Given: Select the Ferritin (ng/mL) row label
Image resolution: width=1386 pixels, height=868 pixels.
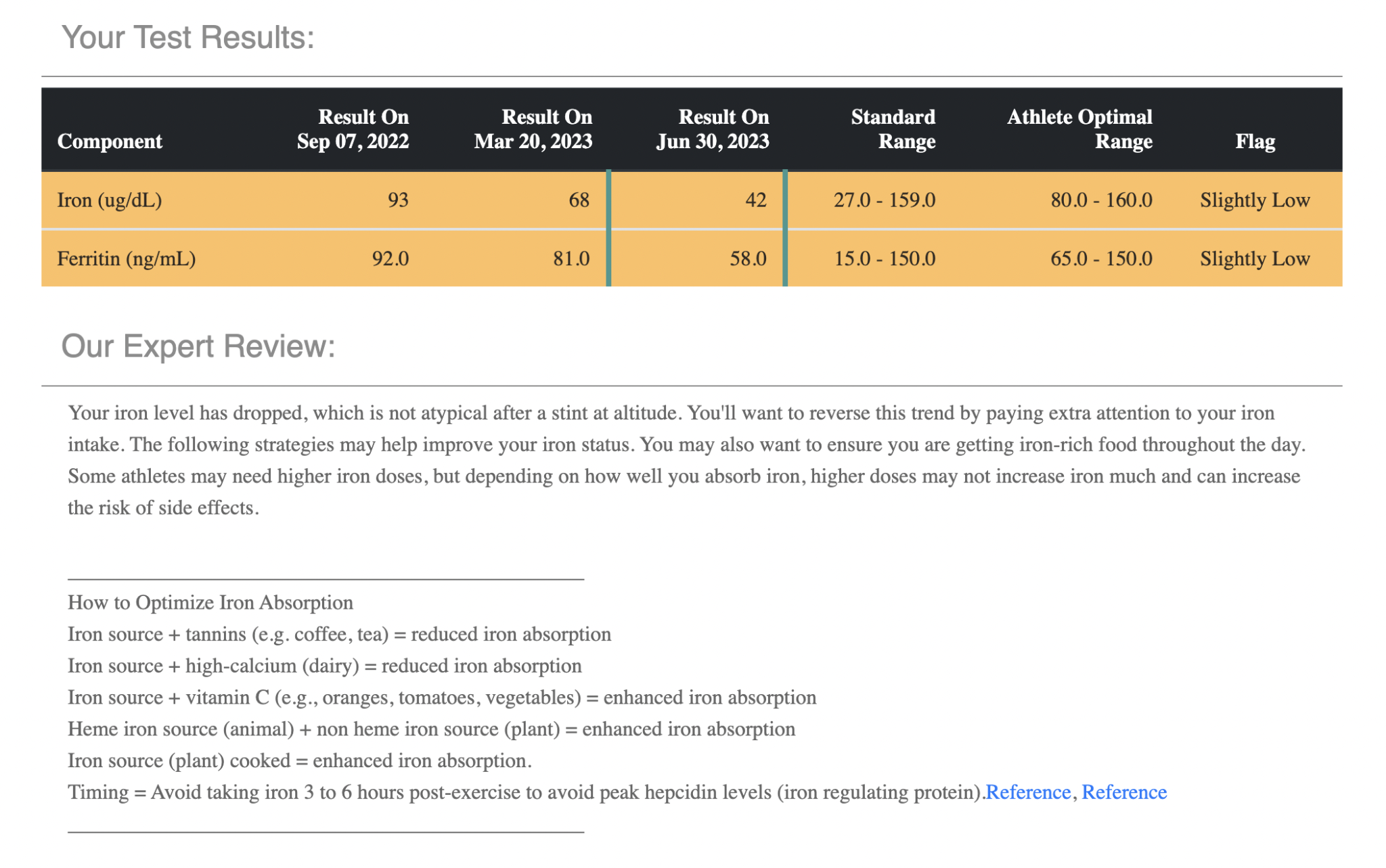Looking at the screenshot, I should pyautogui.click(x=127, y=259).
